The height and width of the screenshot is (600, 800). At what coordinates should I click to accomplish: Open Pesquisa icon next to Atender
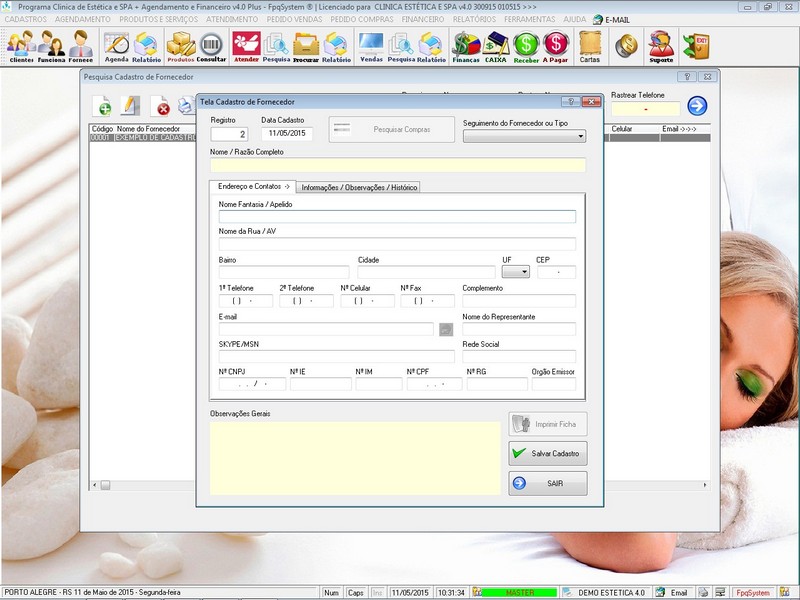[276, 47]
